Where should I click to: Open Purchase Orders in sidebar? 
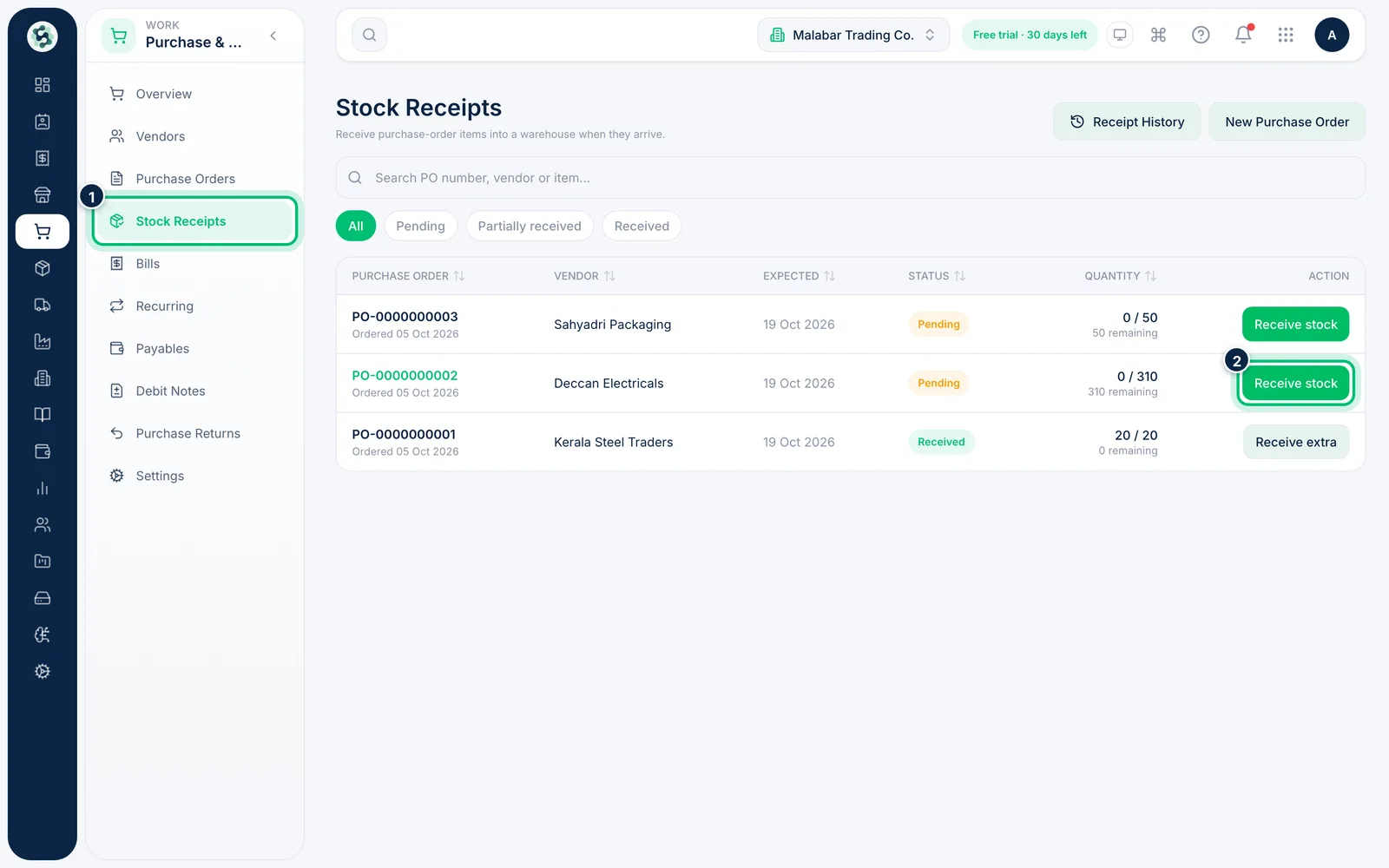pos(195,179)
